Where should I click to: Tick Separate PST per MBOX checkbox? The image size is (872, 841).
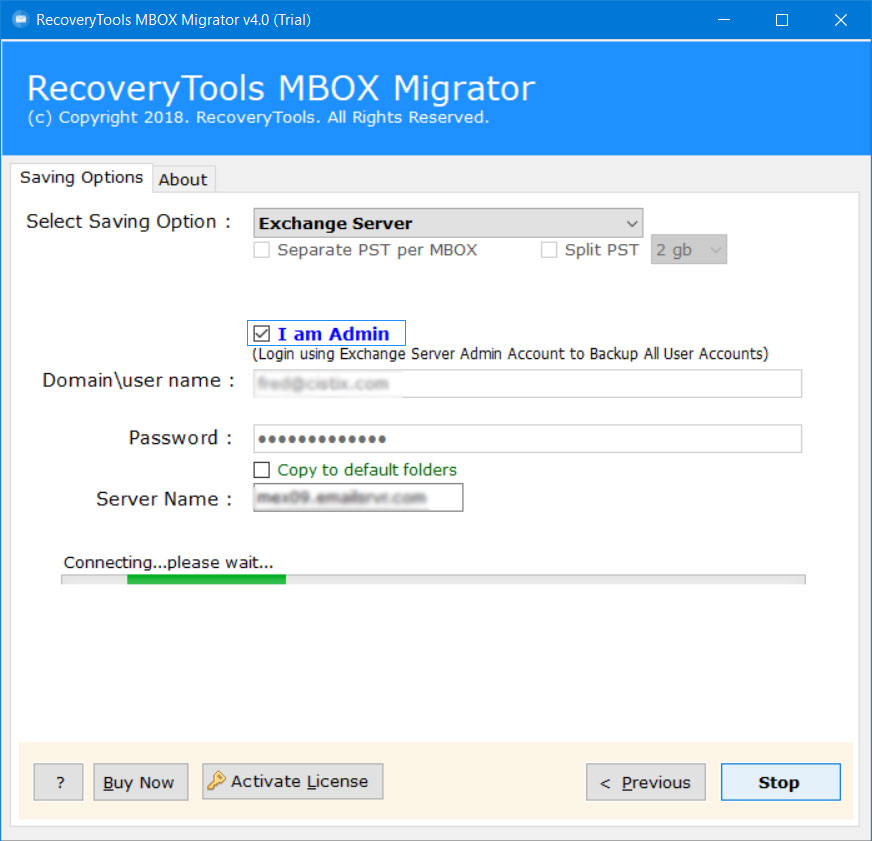click(261, 250)
